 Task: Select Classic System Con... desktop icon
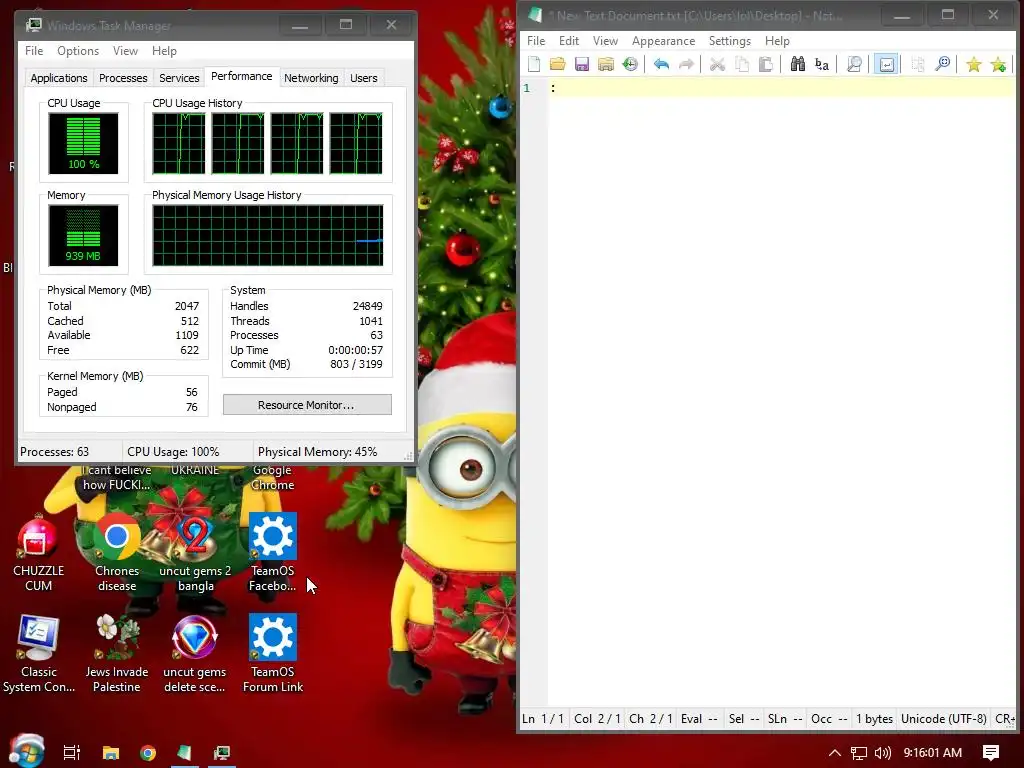(x=39, y=653)
